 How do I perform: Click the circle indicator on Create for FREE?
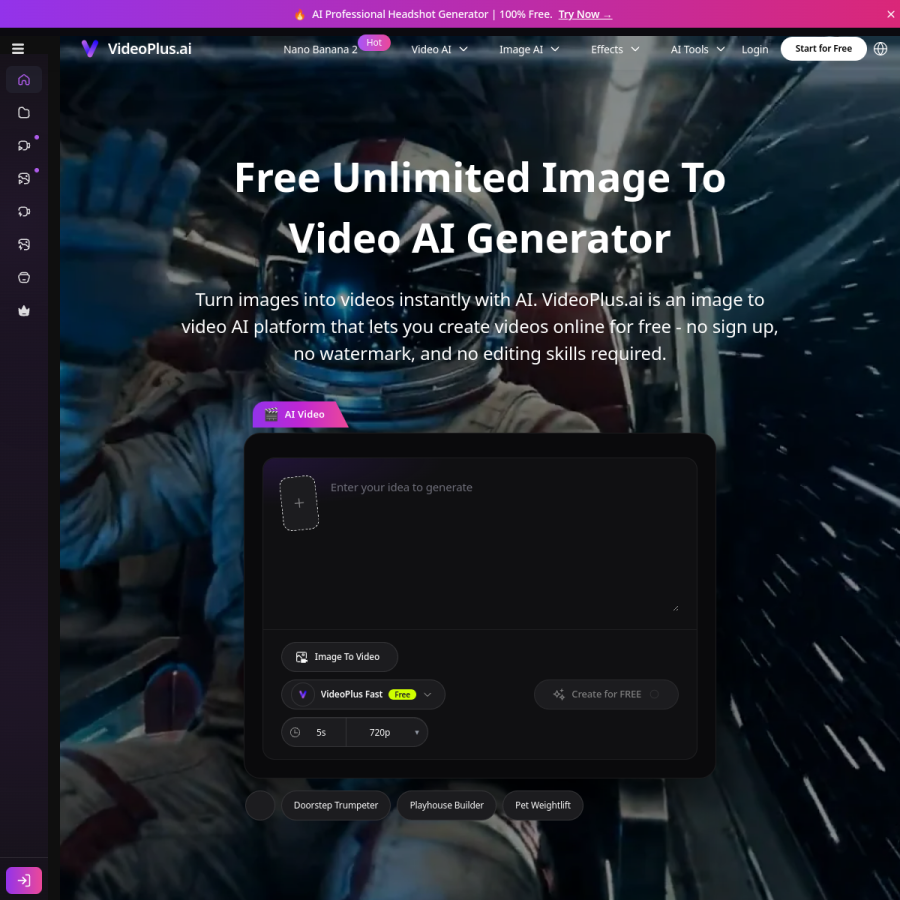(654, 695)
